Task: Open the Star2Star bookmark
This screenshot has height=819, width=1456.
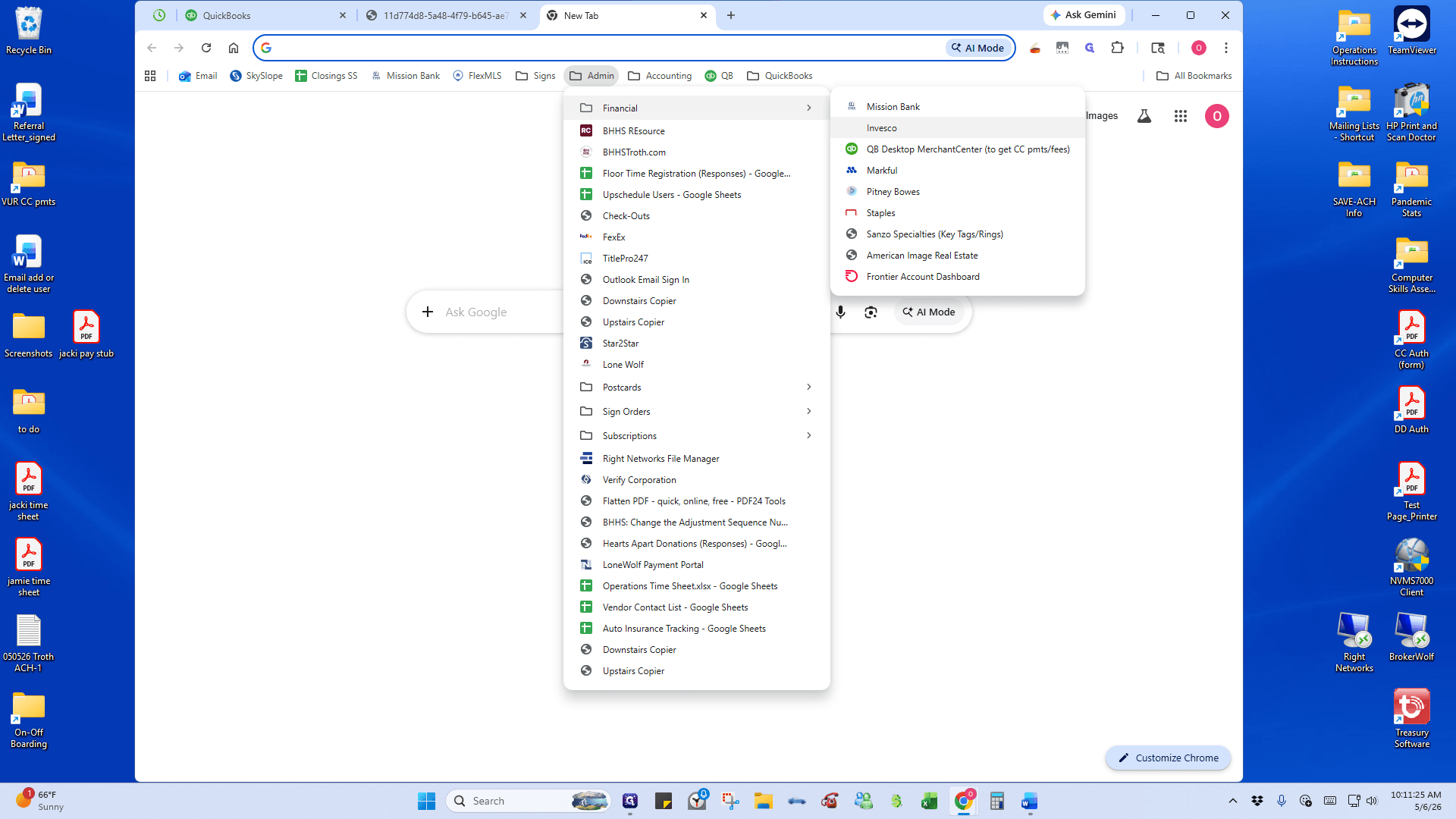Action: click(x=696, y=344)
